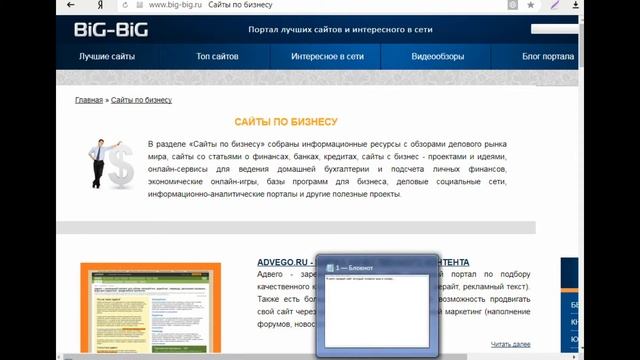Reload the page with the refresh icon
Viewport: 640px width, 360px height.
[x=125, y=5]
